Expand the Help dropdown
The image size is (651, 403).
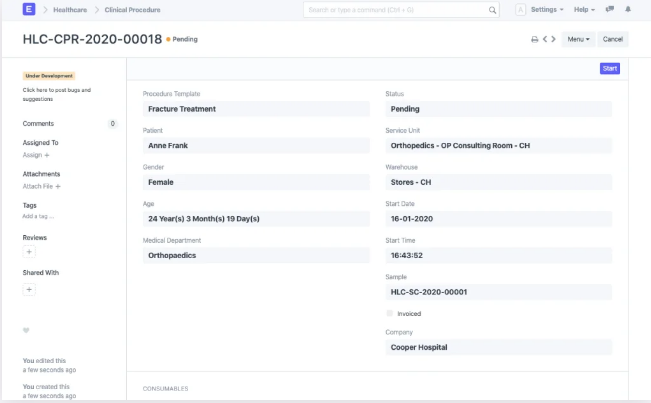[x=584, y=9]
